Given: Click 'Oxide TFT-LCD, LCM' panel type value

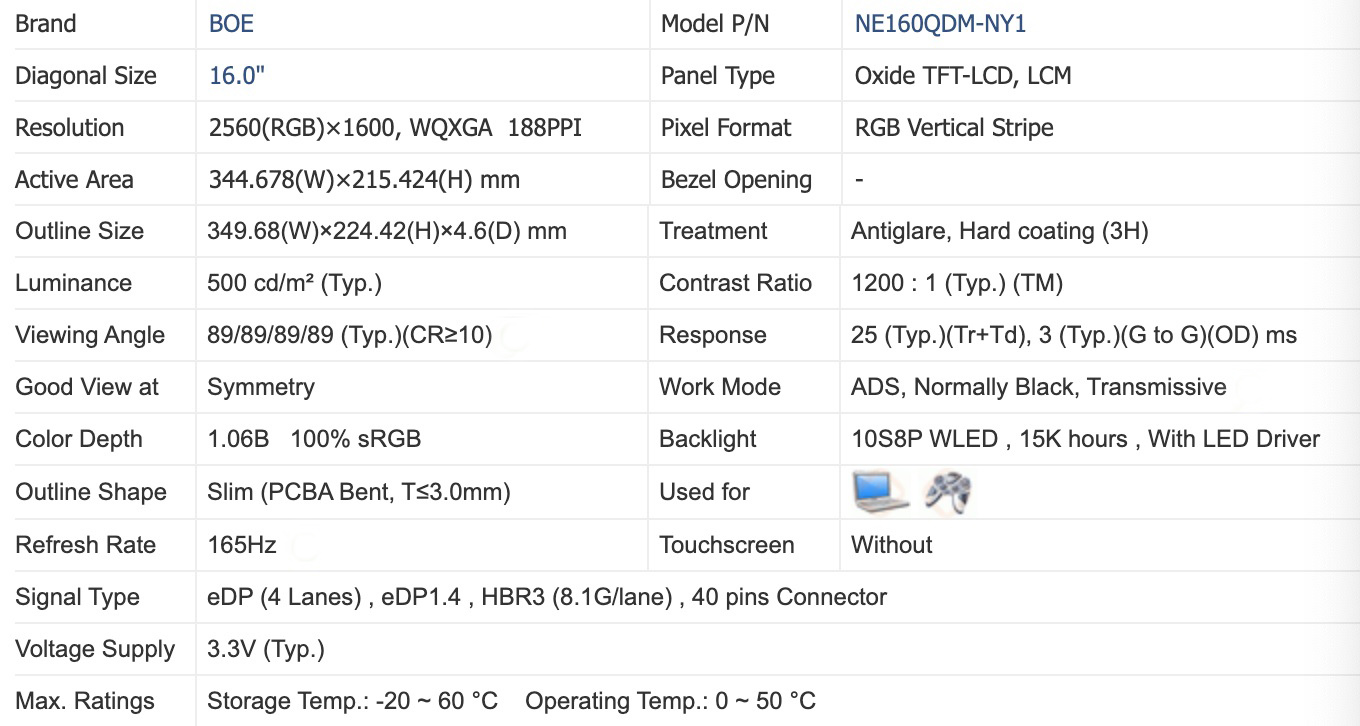Looking at the screenshot, I should pos(963,76).
